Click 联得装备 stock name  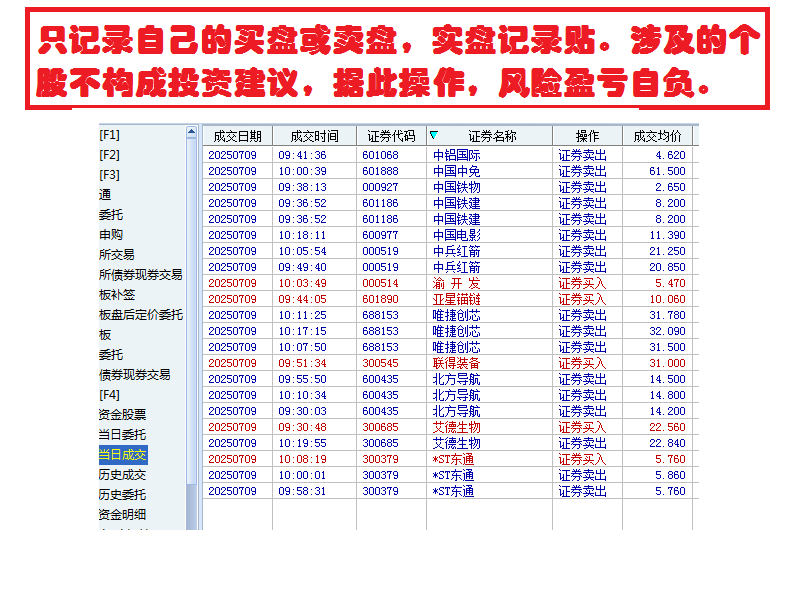pos(456,363)
